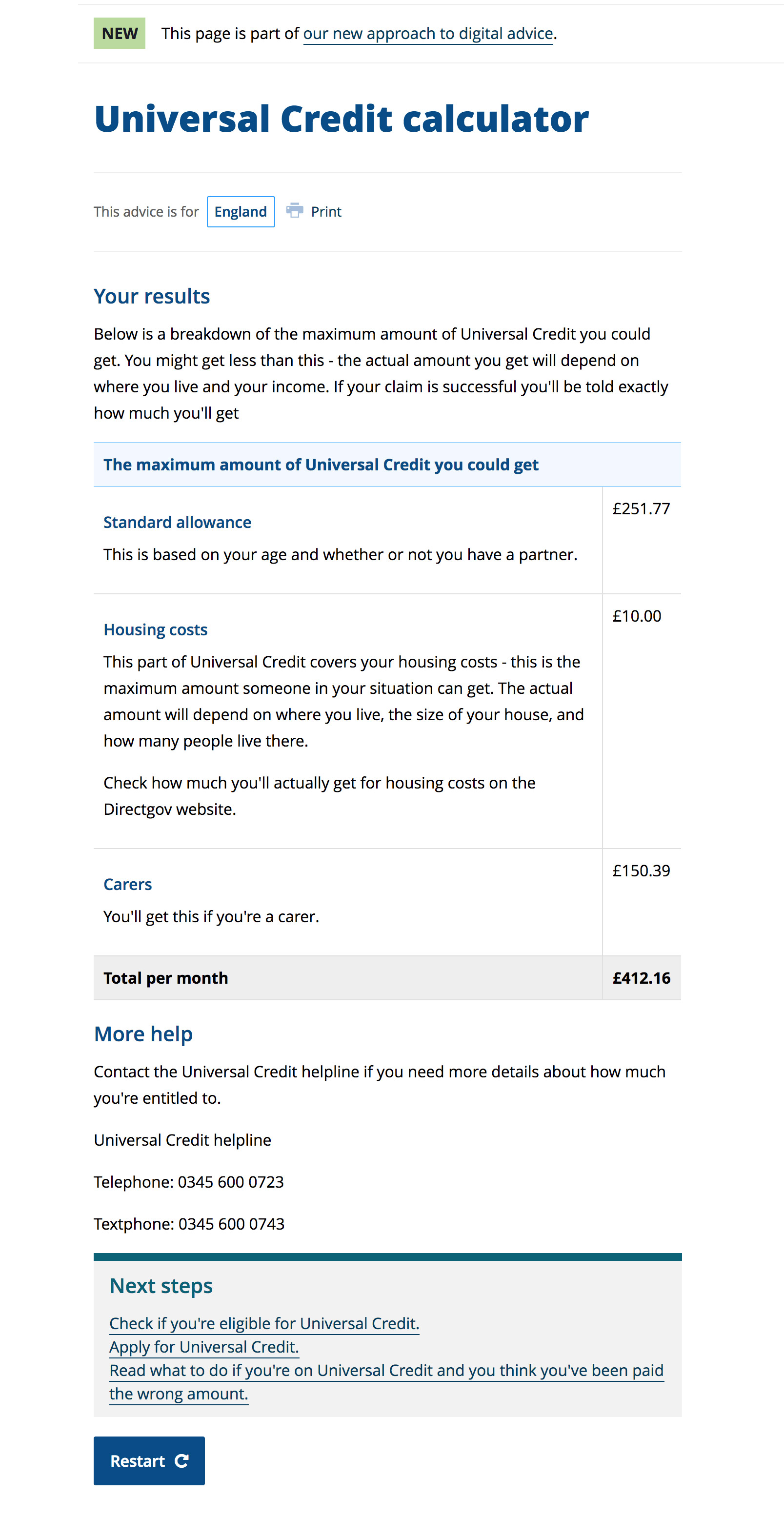Click the green NEW badge
Viewport: 784px width, 1518px height.
(120, 34)
